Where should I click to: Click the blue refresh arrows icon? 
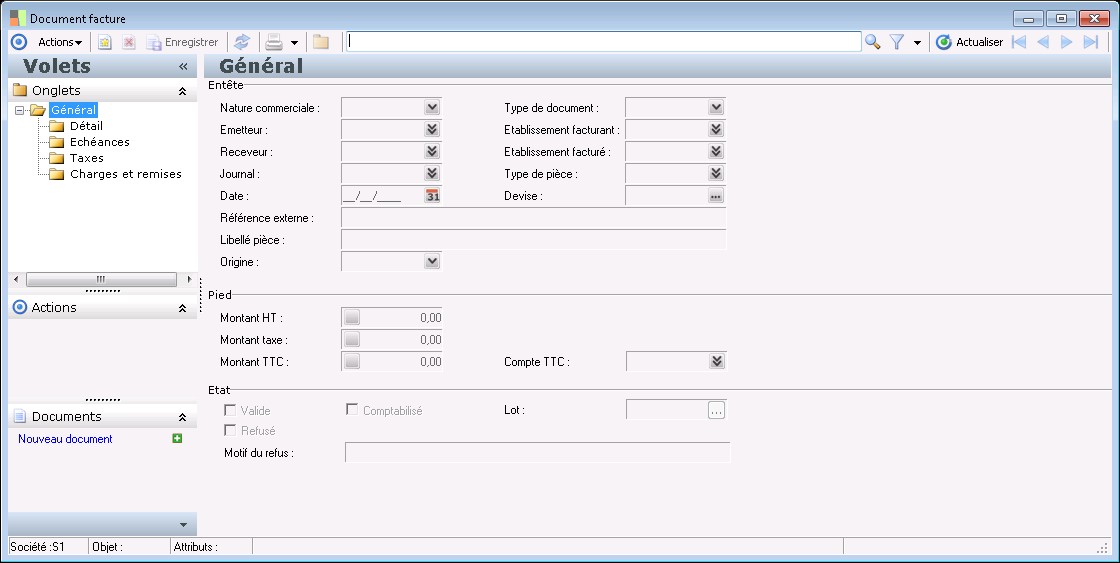242,42
